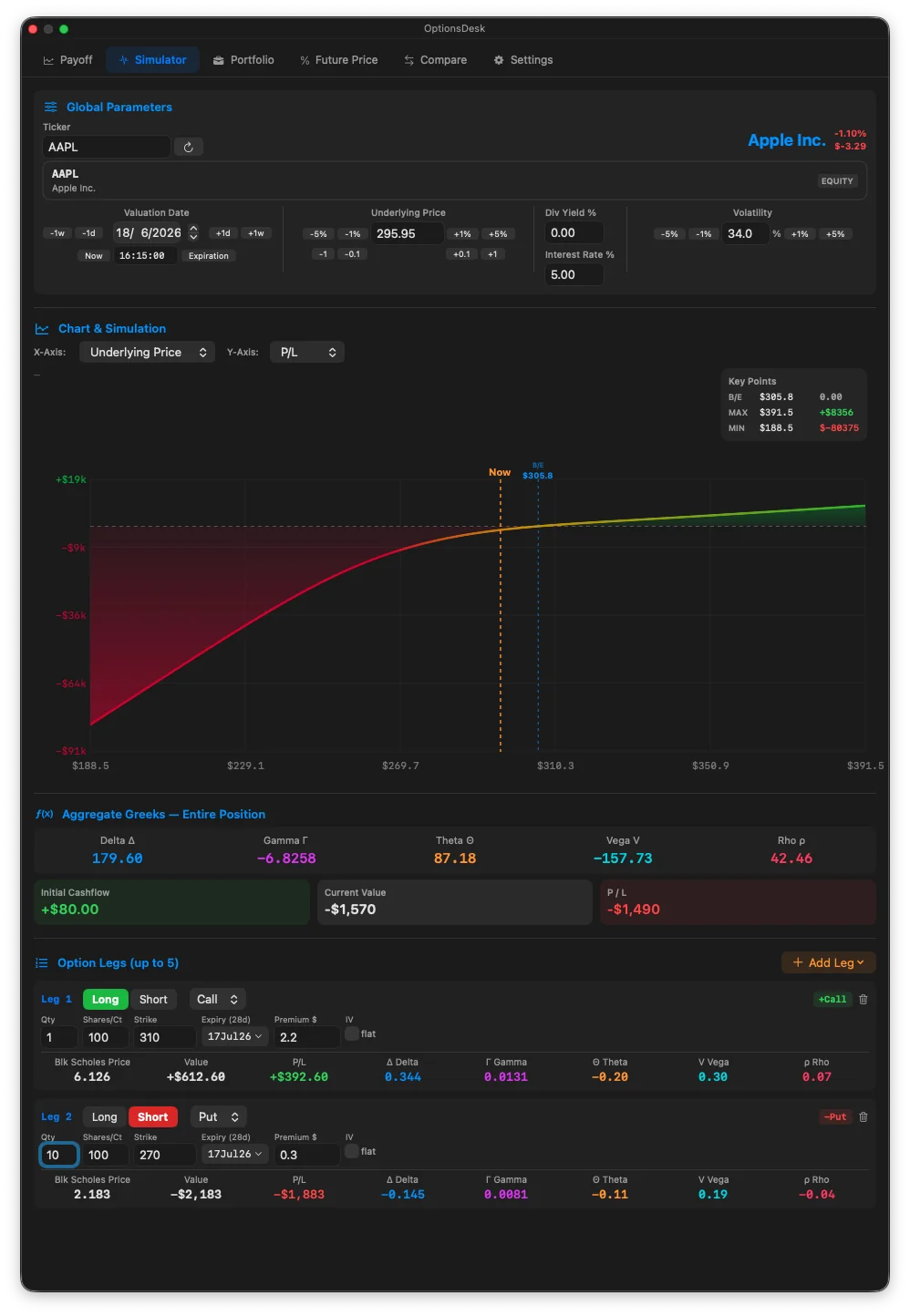Open Leg 1 expiry 17Jul26 dropdown

point(234,1037)
